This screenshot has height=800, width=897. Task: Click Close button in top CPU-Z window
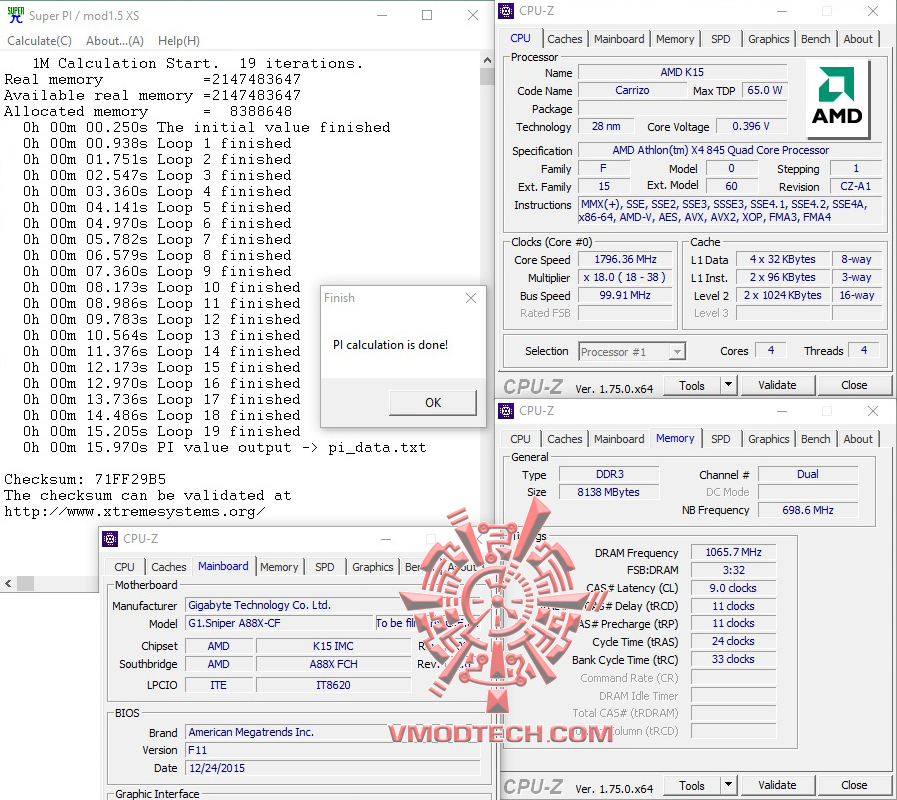[854, 385]
